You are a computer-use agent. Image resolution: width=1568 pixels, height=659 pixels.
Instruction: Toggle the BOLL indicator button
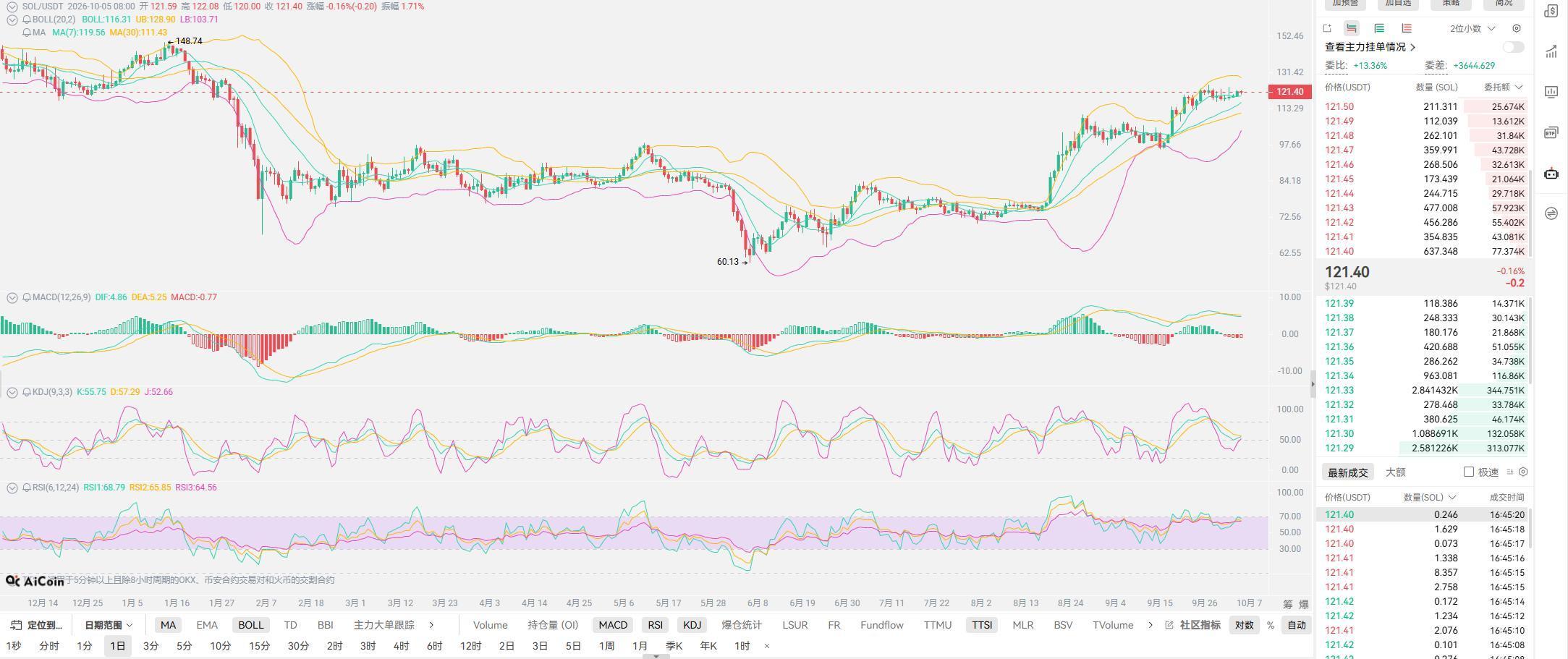[x=251, y=625]
